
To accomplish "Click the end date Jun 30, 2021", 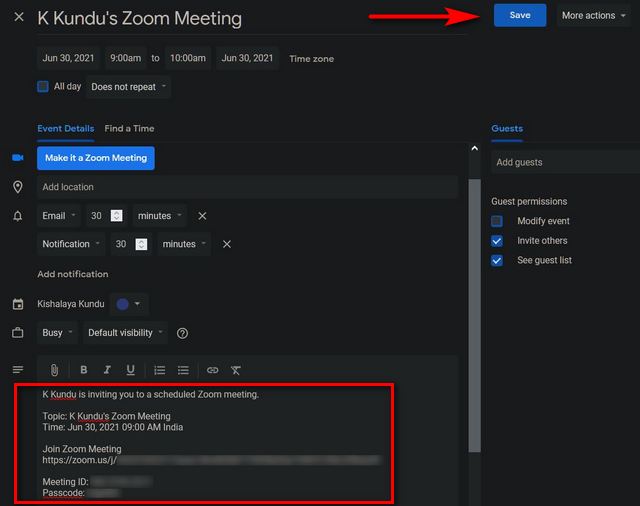I will click(247, 58).
